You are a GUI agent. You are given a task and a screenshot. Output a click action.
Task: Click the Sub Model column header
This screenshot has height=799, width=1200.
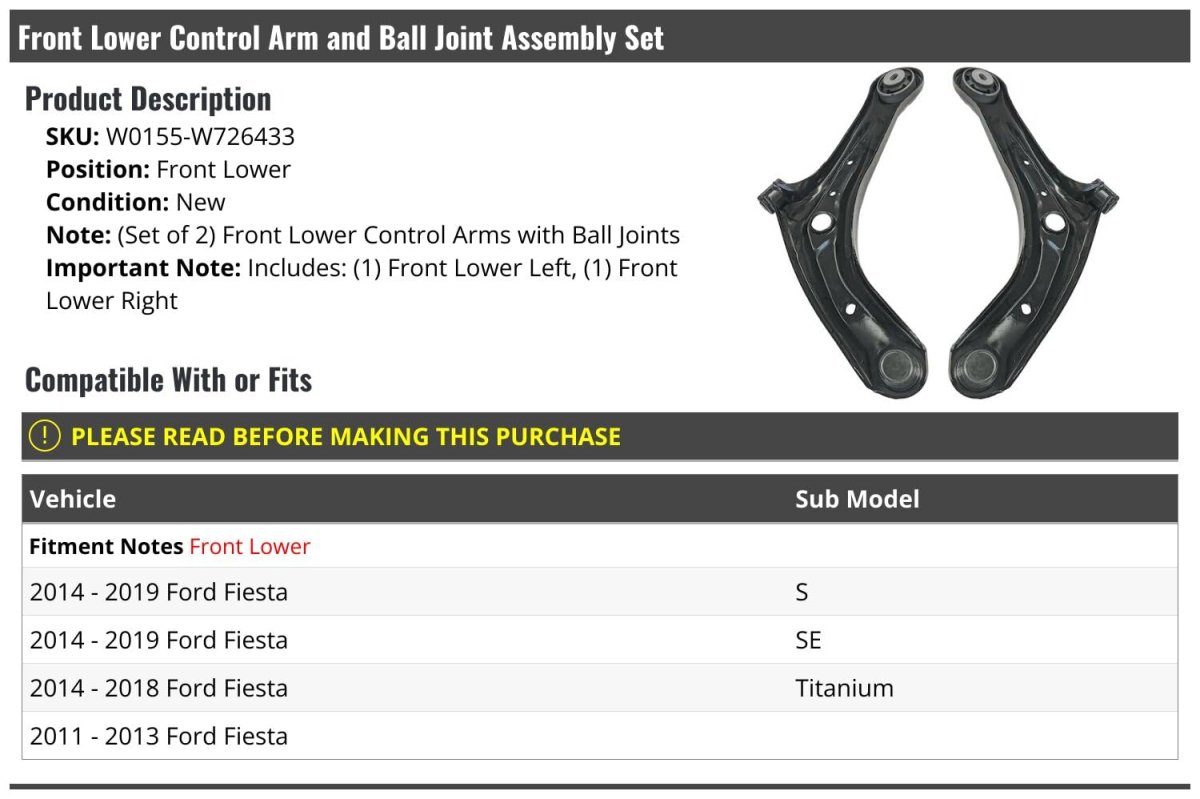[856, 499]
